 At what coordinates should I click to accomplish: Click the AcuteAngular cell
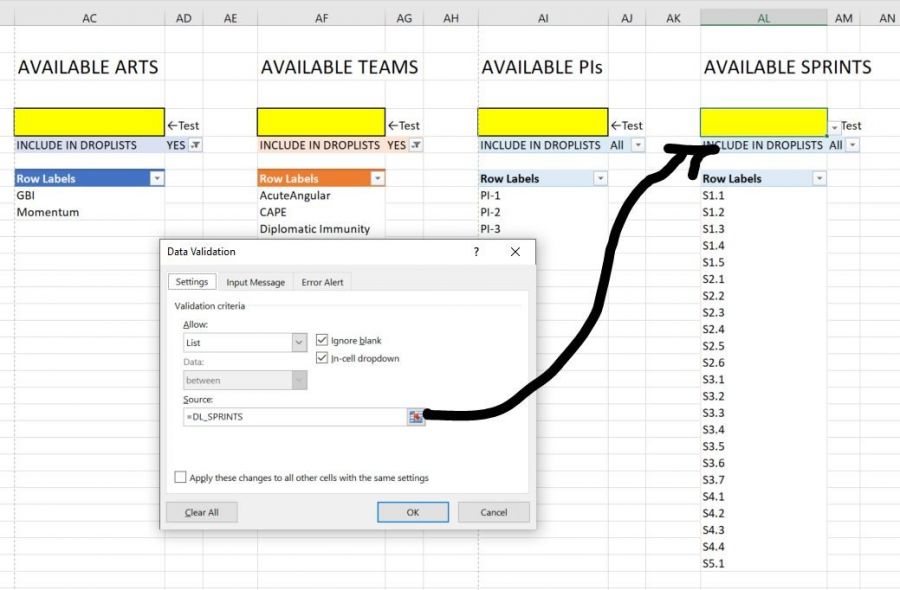[321, 196]
